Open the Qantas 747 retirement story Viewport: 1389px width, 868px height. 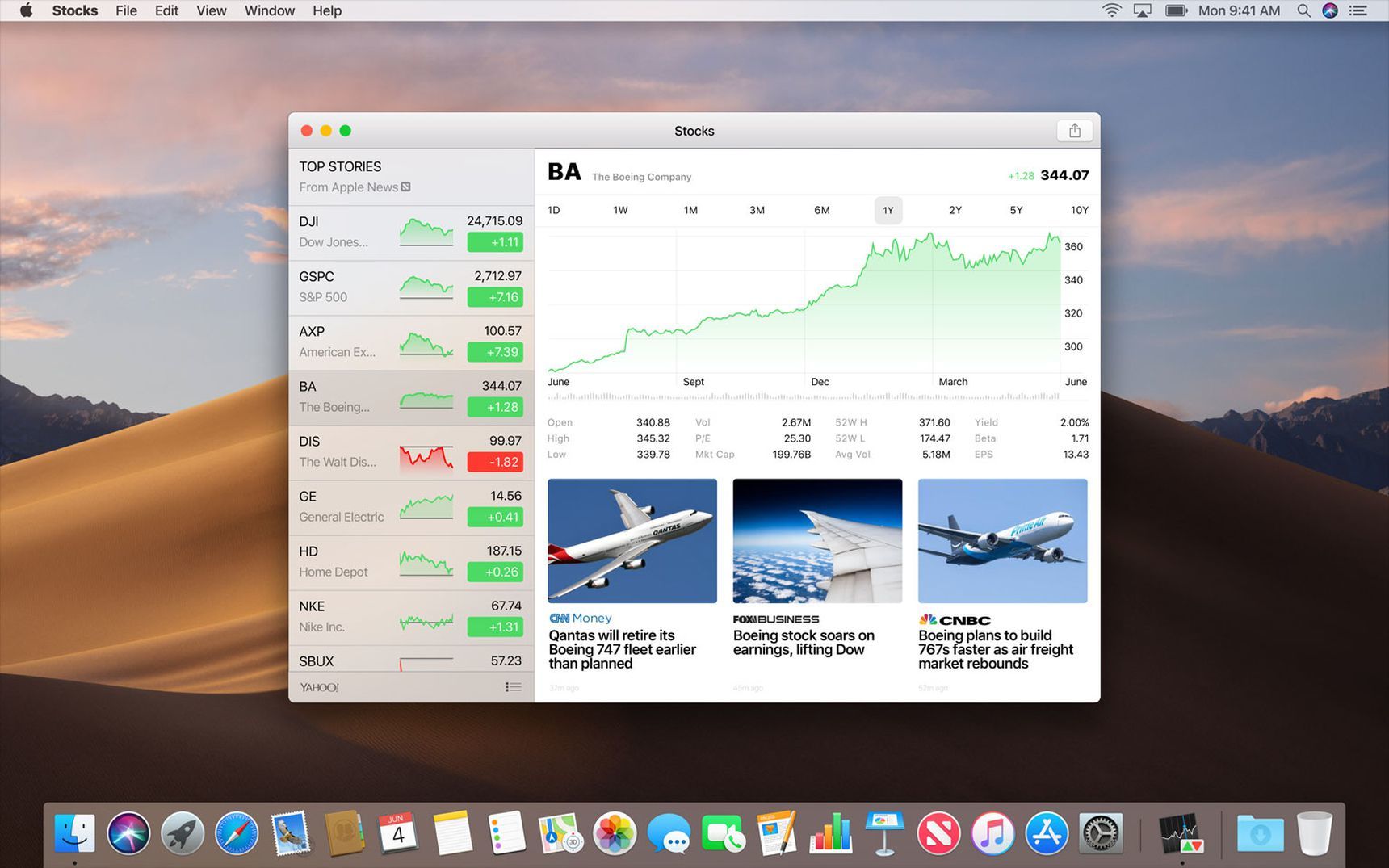[x=632, y=585]
